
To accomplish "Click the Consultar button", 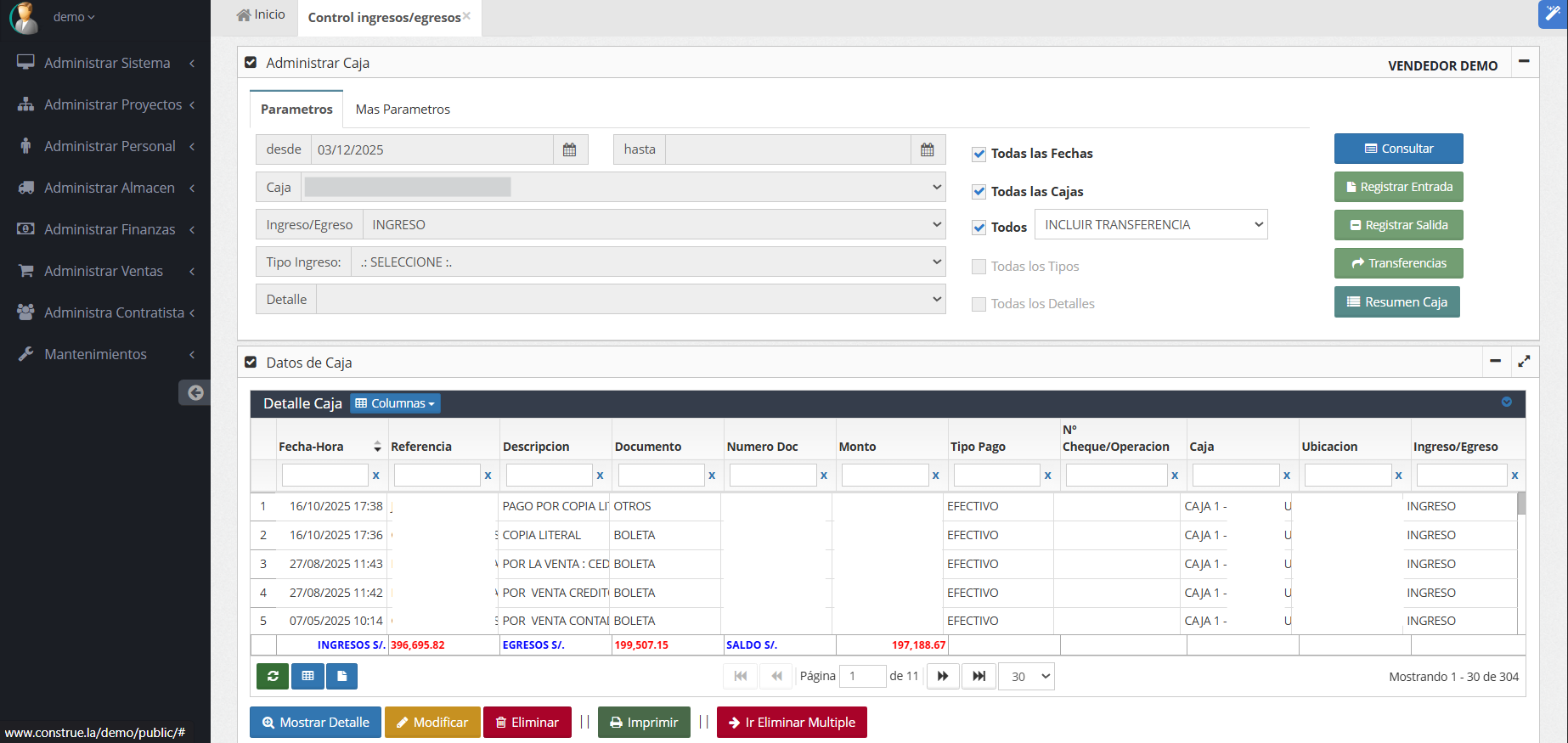I will click(1398, 149).
